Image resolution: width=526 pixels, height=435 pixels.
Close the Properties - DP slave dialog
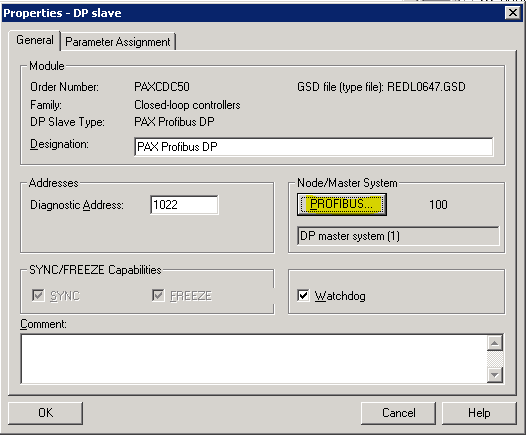(513, 13)
